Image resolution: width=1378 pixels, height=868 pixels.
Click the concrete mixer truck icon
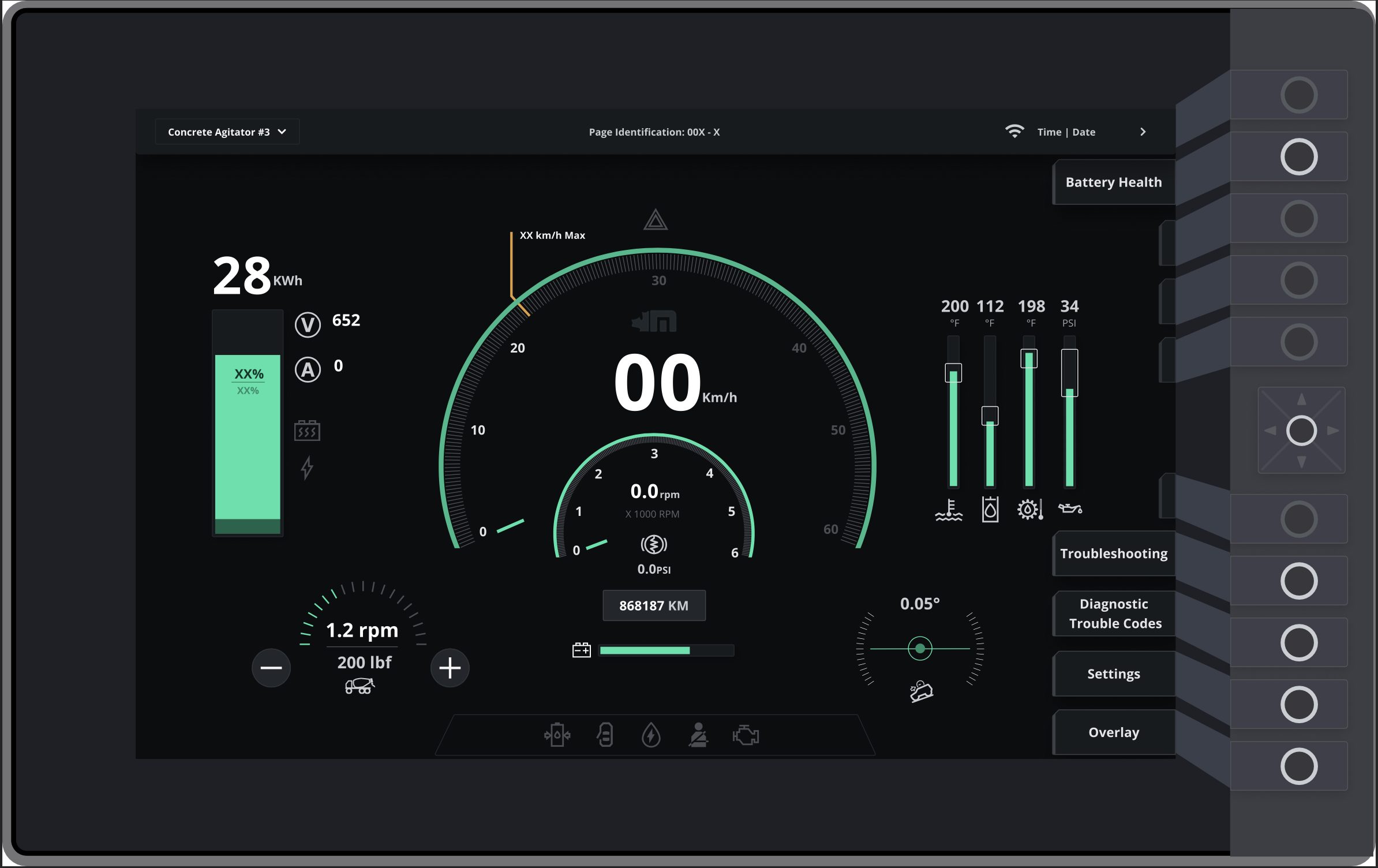click(360, 686)
